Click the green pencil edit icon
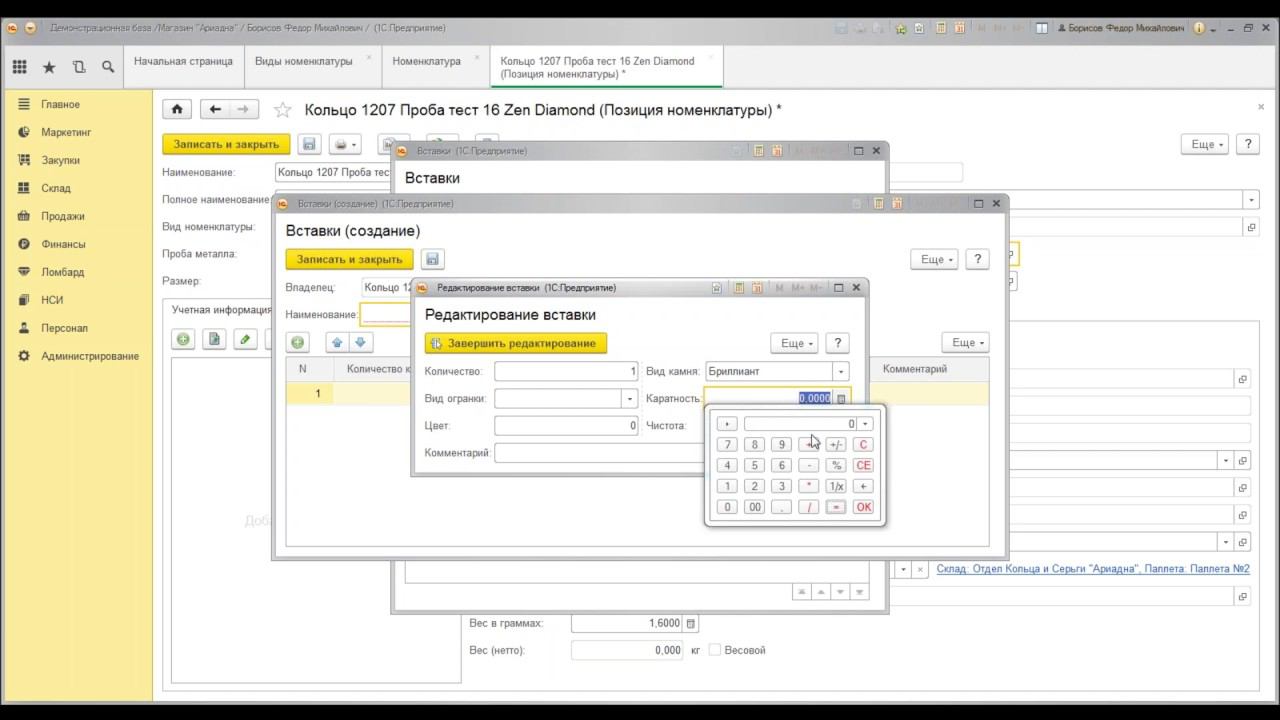This screenshot has width=1280, height=720. tap(244, 339)
